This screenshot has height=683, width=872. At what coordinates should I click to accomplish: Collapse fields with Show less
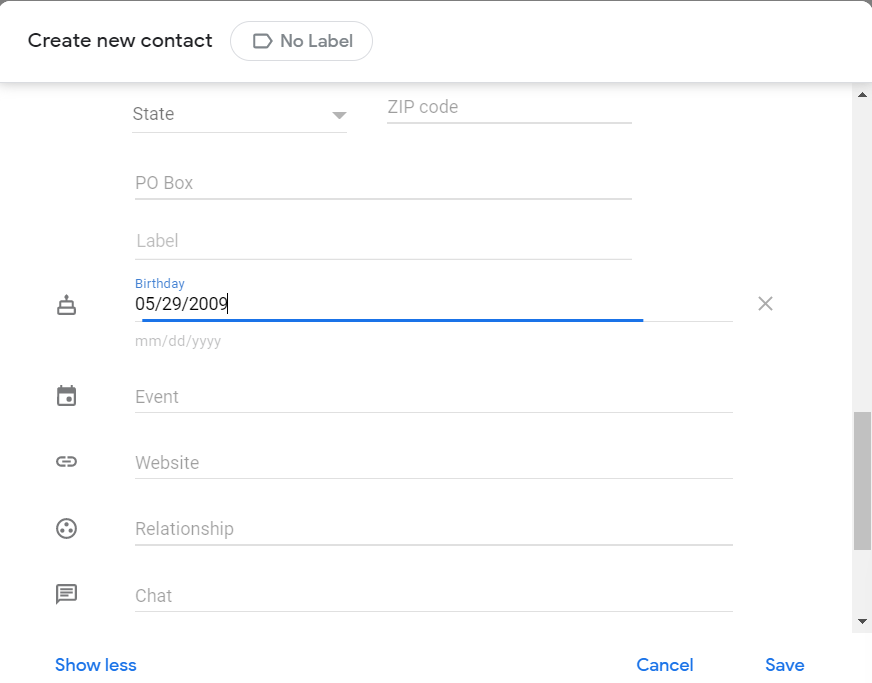[96, 665]
